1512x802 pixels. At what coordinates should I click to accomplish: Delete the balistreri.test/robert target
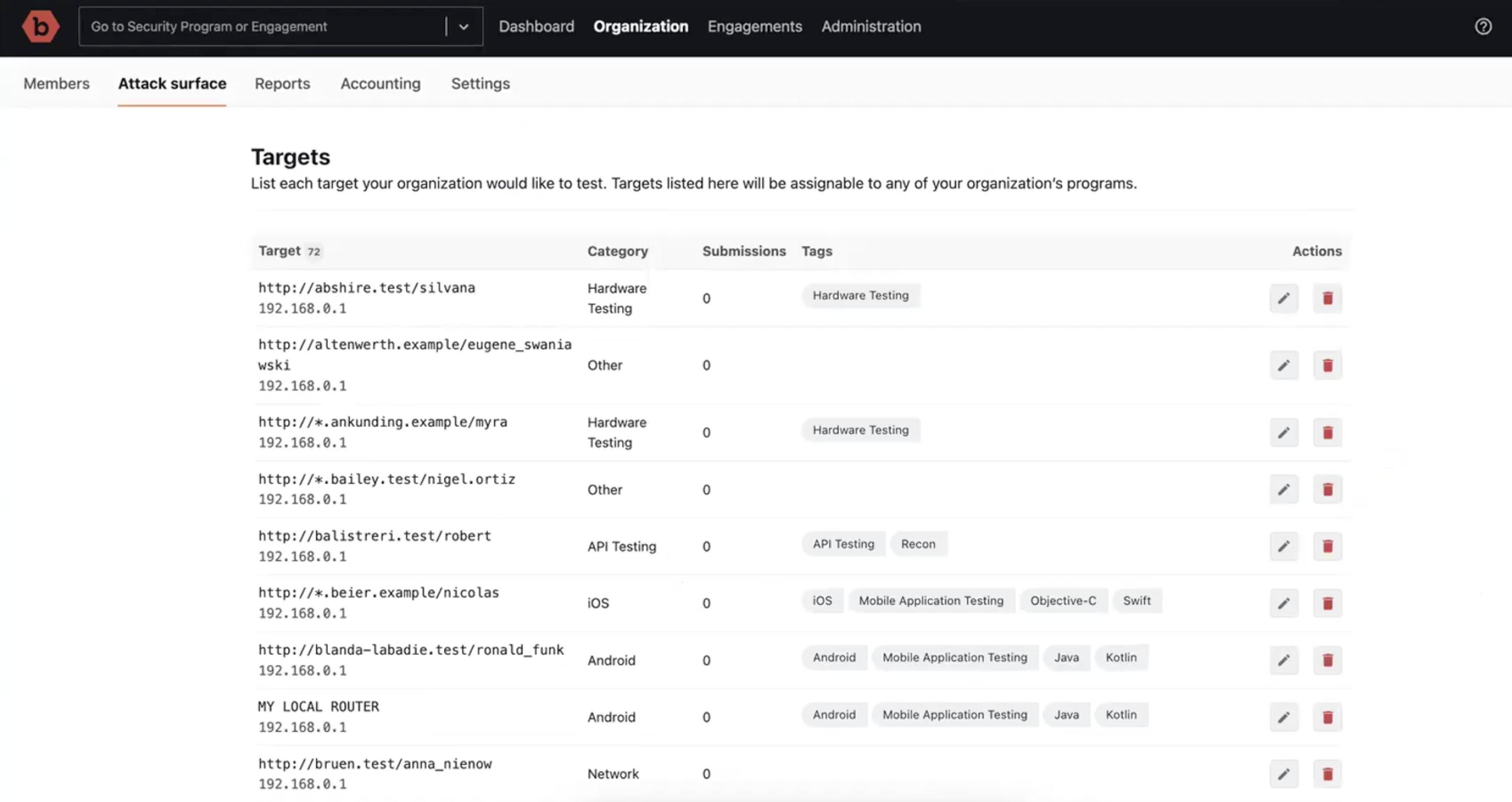pyautogui.click(x=1328, y=546)
